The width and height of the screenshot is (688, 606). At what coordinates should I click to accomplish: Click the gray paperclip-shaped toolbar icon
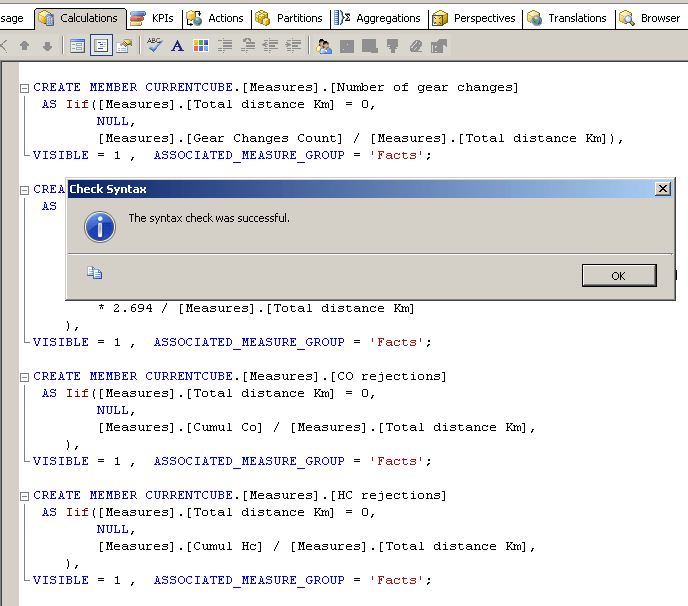[416, 46]
